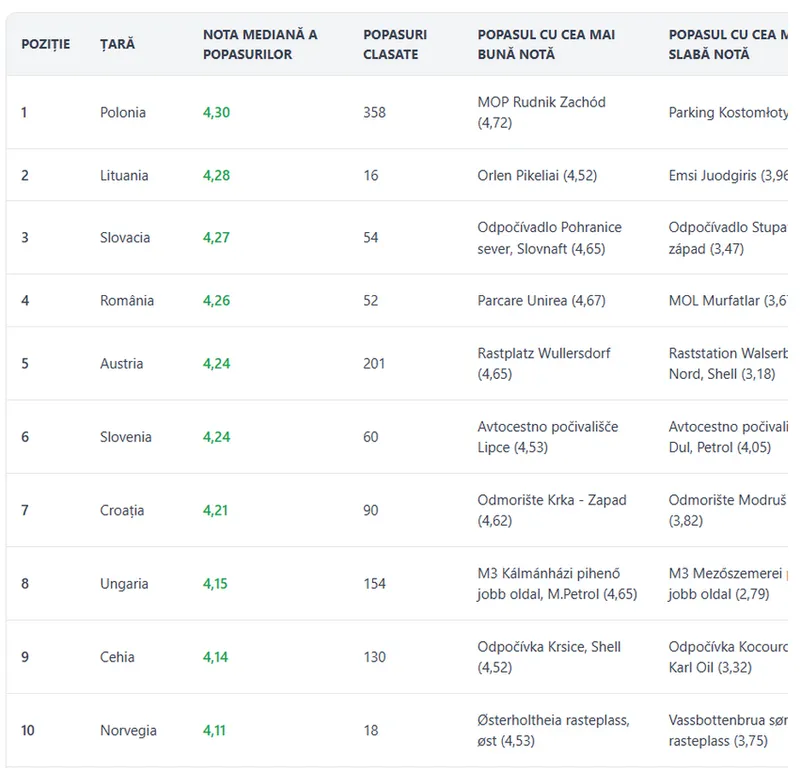Click the median score 4,28
Screen dimensions: 800x768
(216, 176)
